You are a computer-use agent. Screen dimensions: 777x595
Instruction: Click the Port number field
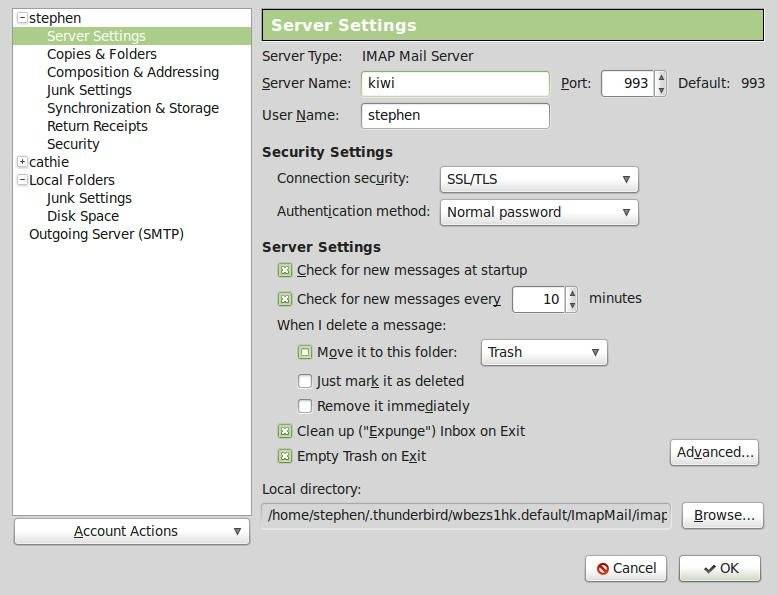pos(627,83)
